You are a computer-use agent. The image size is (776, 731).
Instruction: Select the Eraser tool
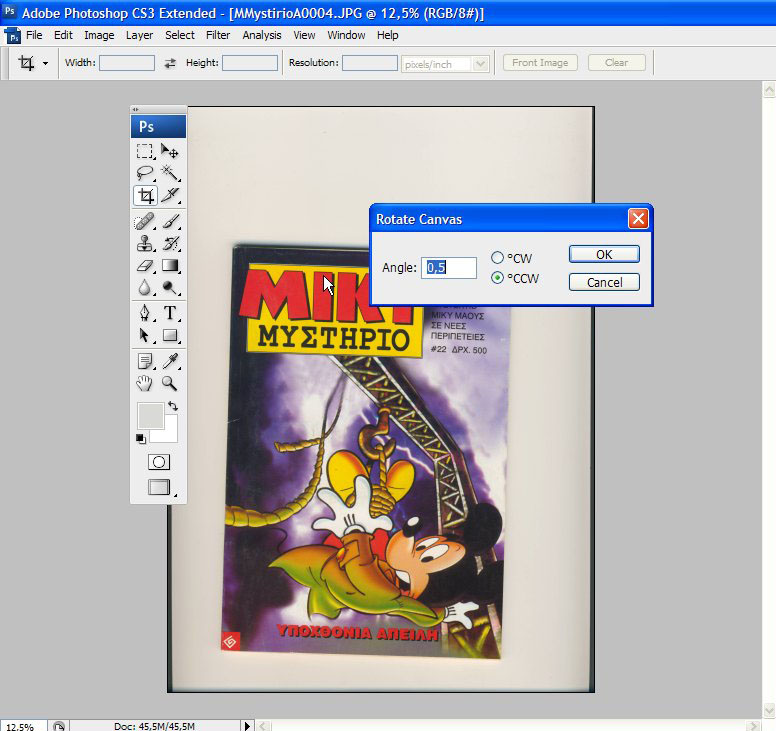click(x=145, y=266)
